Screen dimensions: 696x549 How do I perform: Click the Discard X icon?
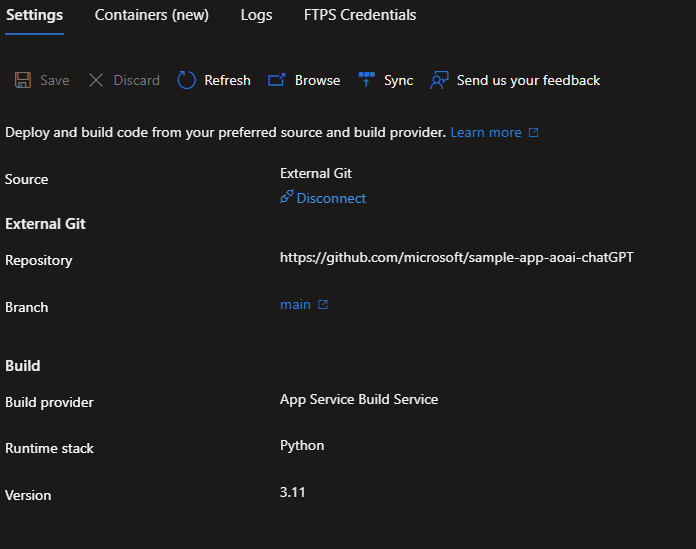pos(96,80)
